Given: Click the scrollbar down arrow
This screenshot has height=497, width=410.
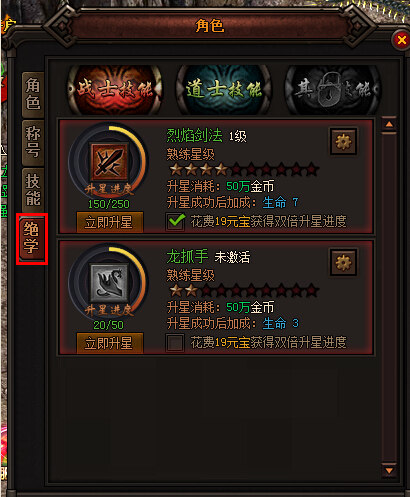Looking at the screenshot, I should (389, 470).
